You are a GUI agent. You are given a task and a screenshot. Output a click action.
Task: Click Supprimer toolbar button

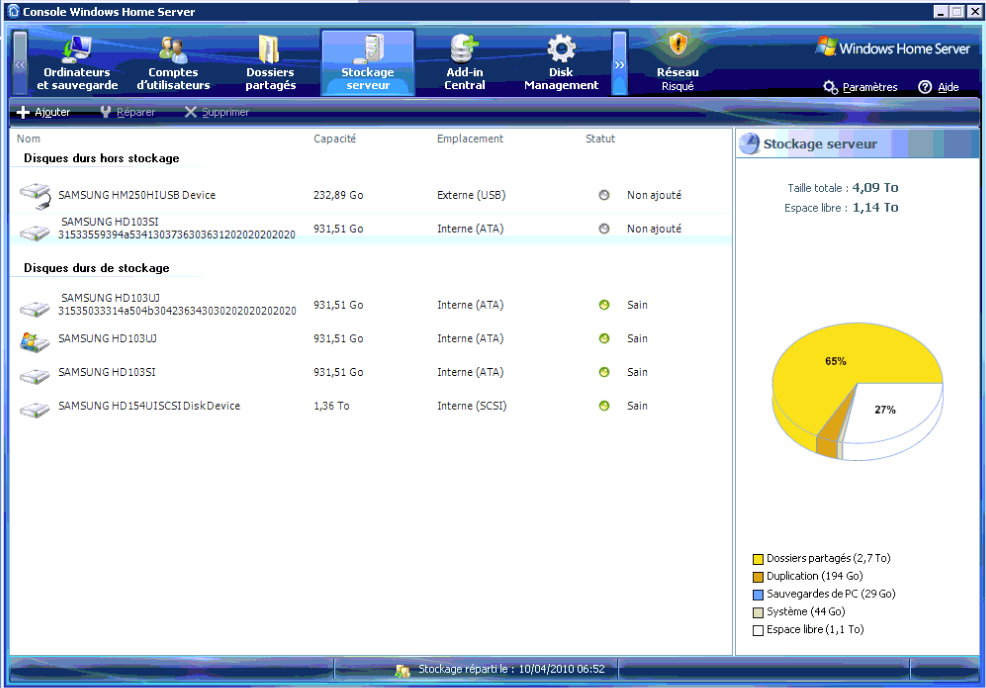point(216,112)
